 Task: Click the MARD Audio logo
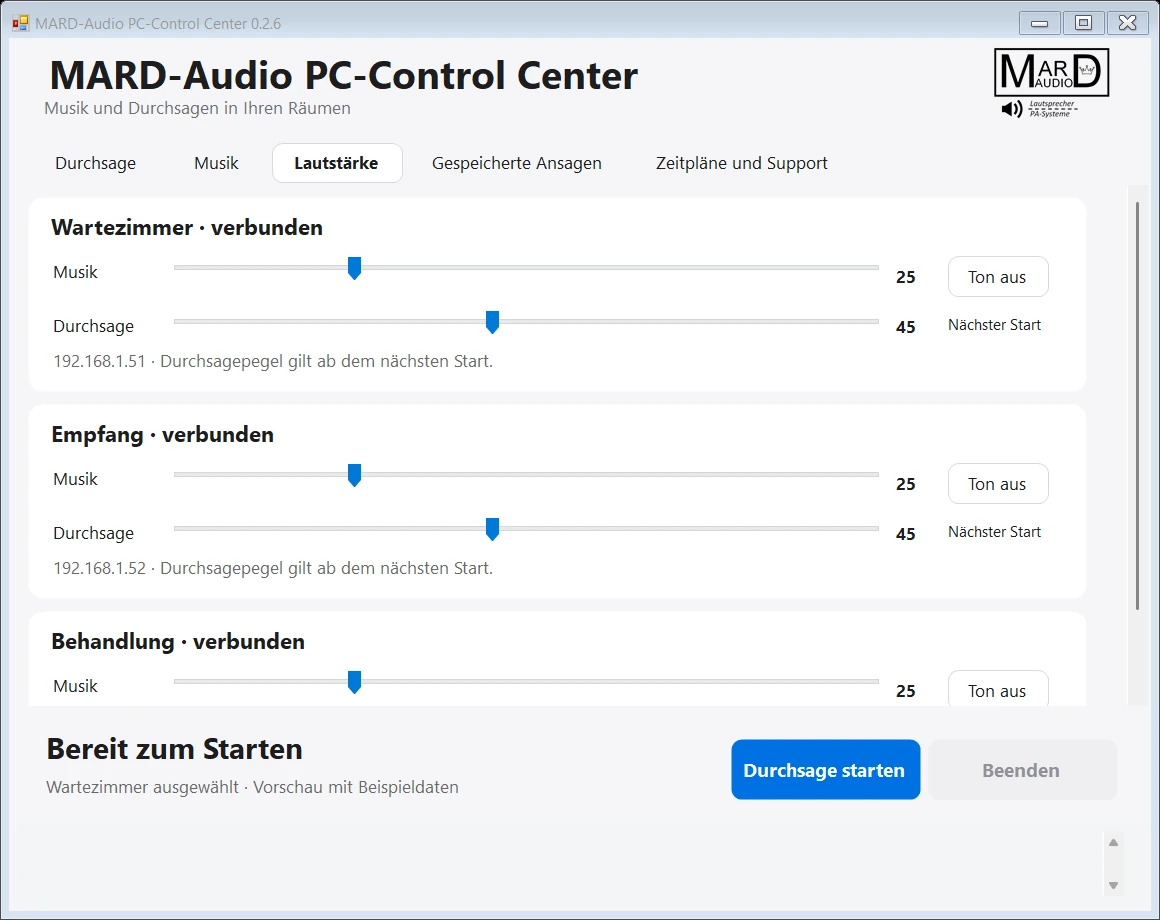pos(1051,83)
